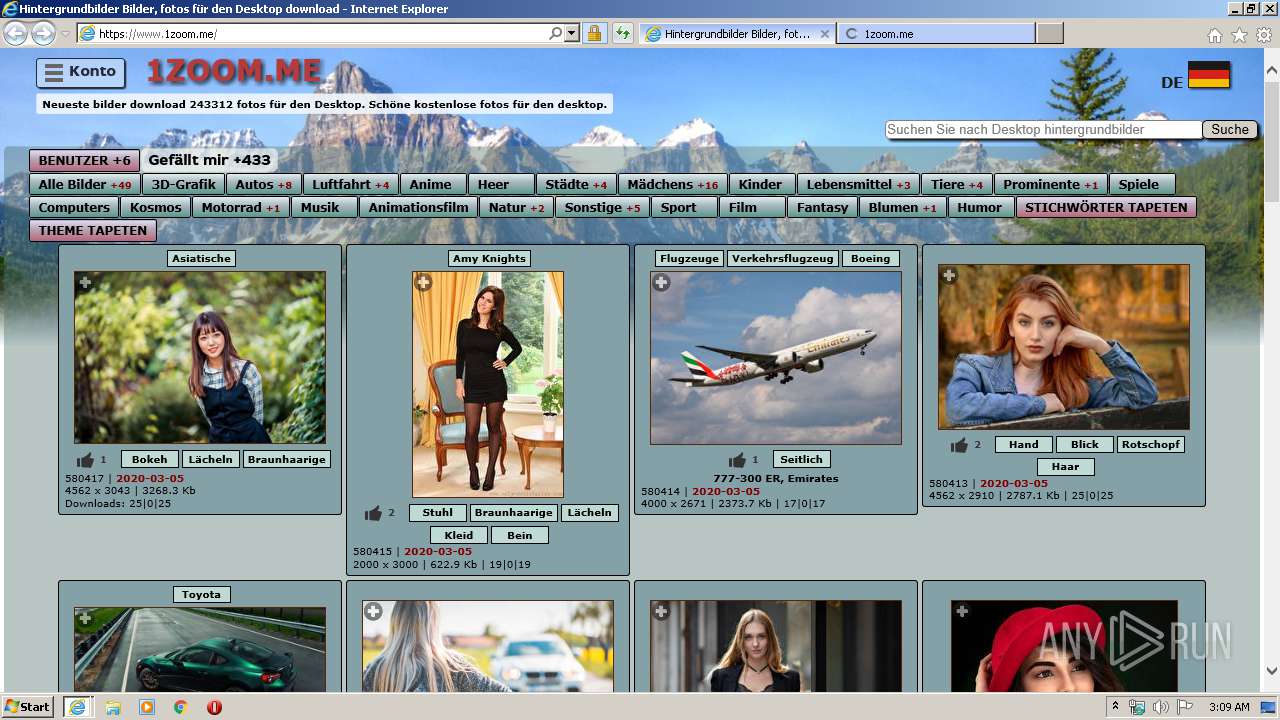
Task: Open the Mädchen category
Action: tap(672, 184)
